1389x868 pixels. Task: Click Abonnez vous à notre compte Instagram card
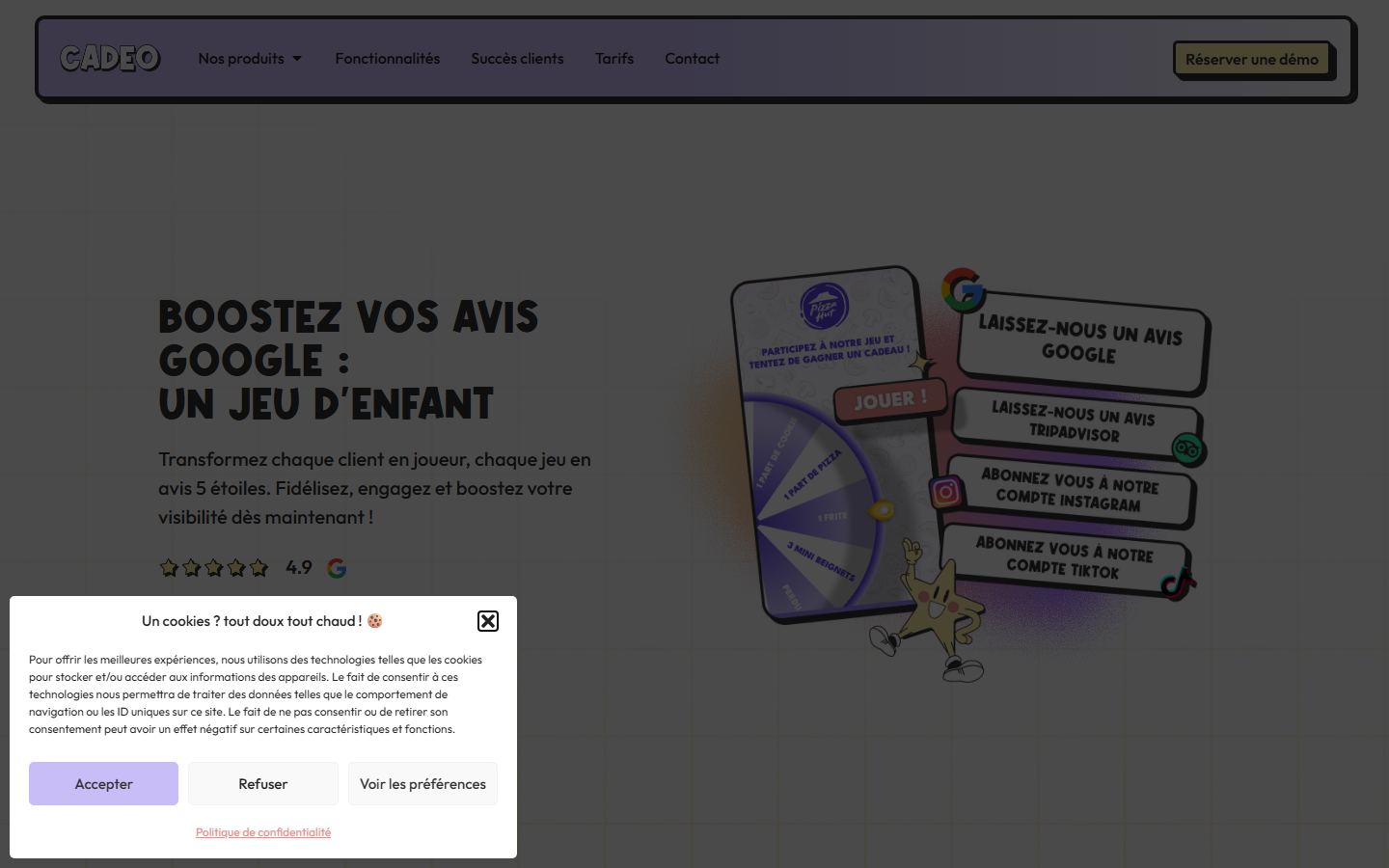click(1069, 491)
